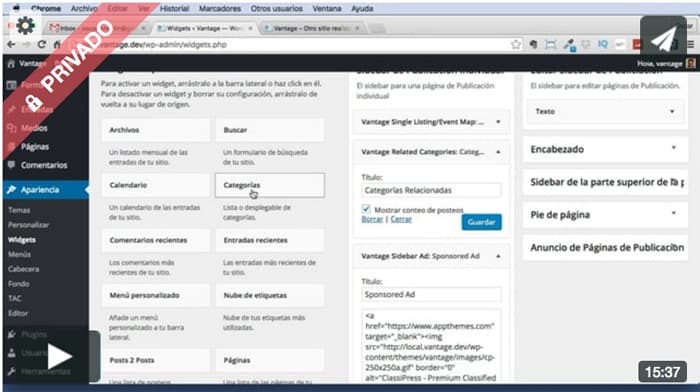Image resolution: width=700 pixels, height=392 pixels.
Task: Select the Entradas recientes widget
Action: (270, 240)
